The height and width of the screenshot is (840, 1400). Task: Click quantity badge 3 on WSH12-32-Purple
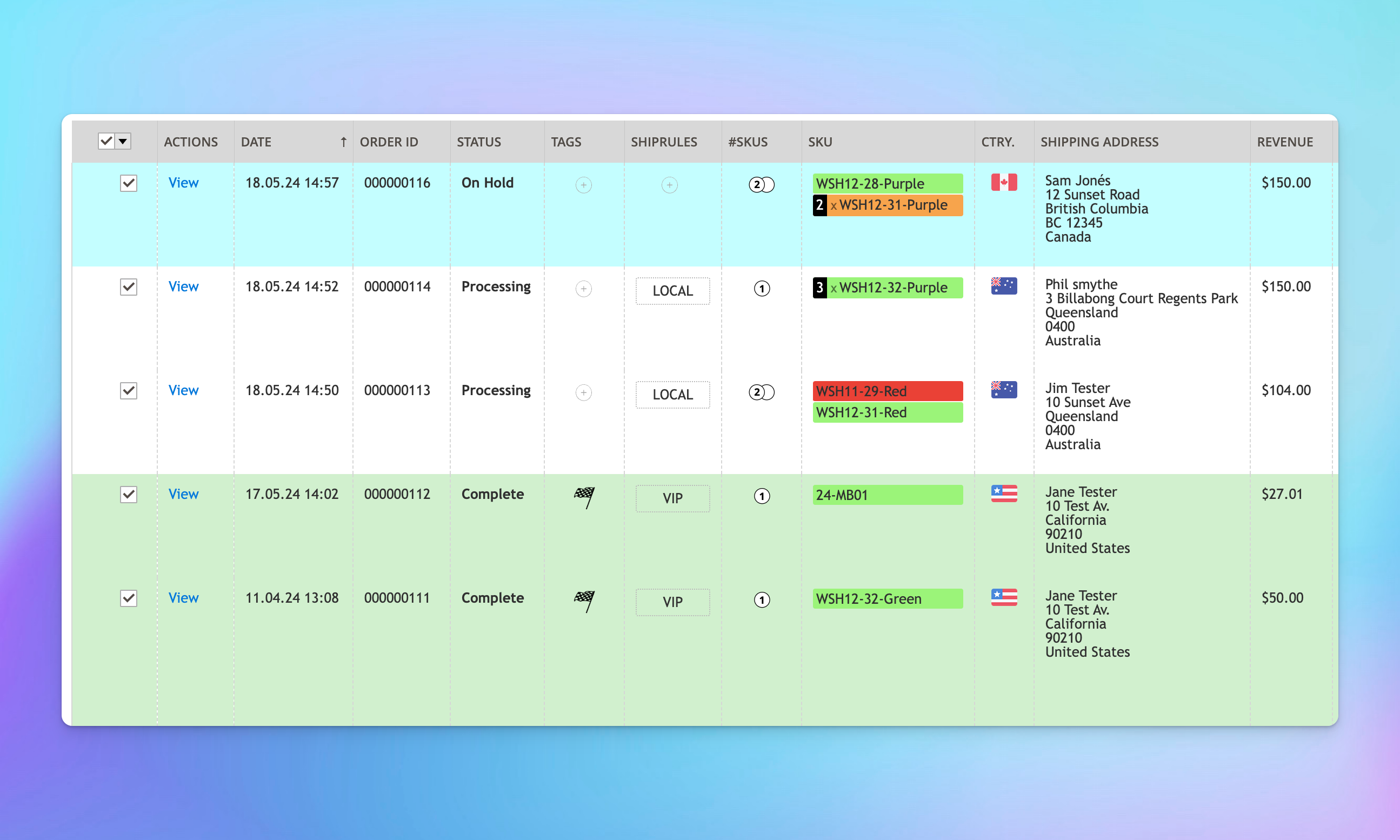(x=819, y=288)
